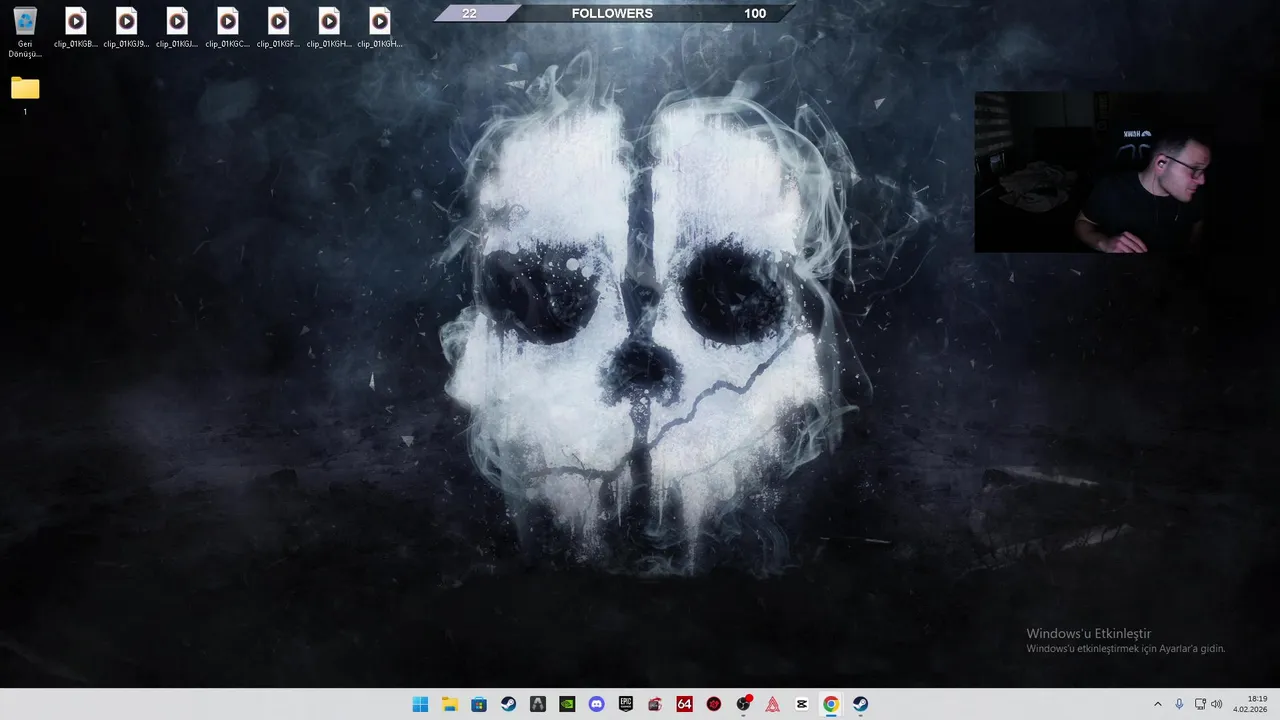Select the clip_01KGC video file
This screenshot has height=720, width=1280.
coord(228,28)
